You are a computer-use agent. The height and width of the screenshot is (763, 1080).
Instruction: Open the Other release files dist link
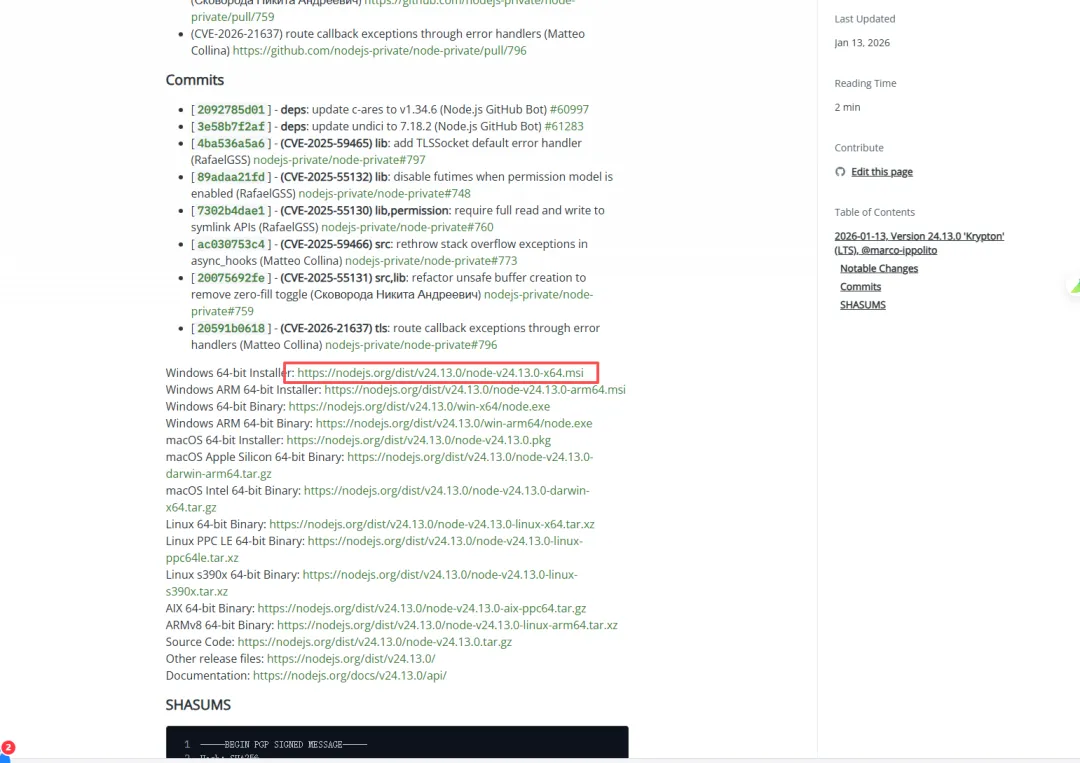(351, 659)
